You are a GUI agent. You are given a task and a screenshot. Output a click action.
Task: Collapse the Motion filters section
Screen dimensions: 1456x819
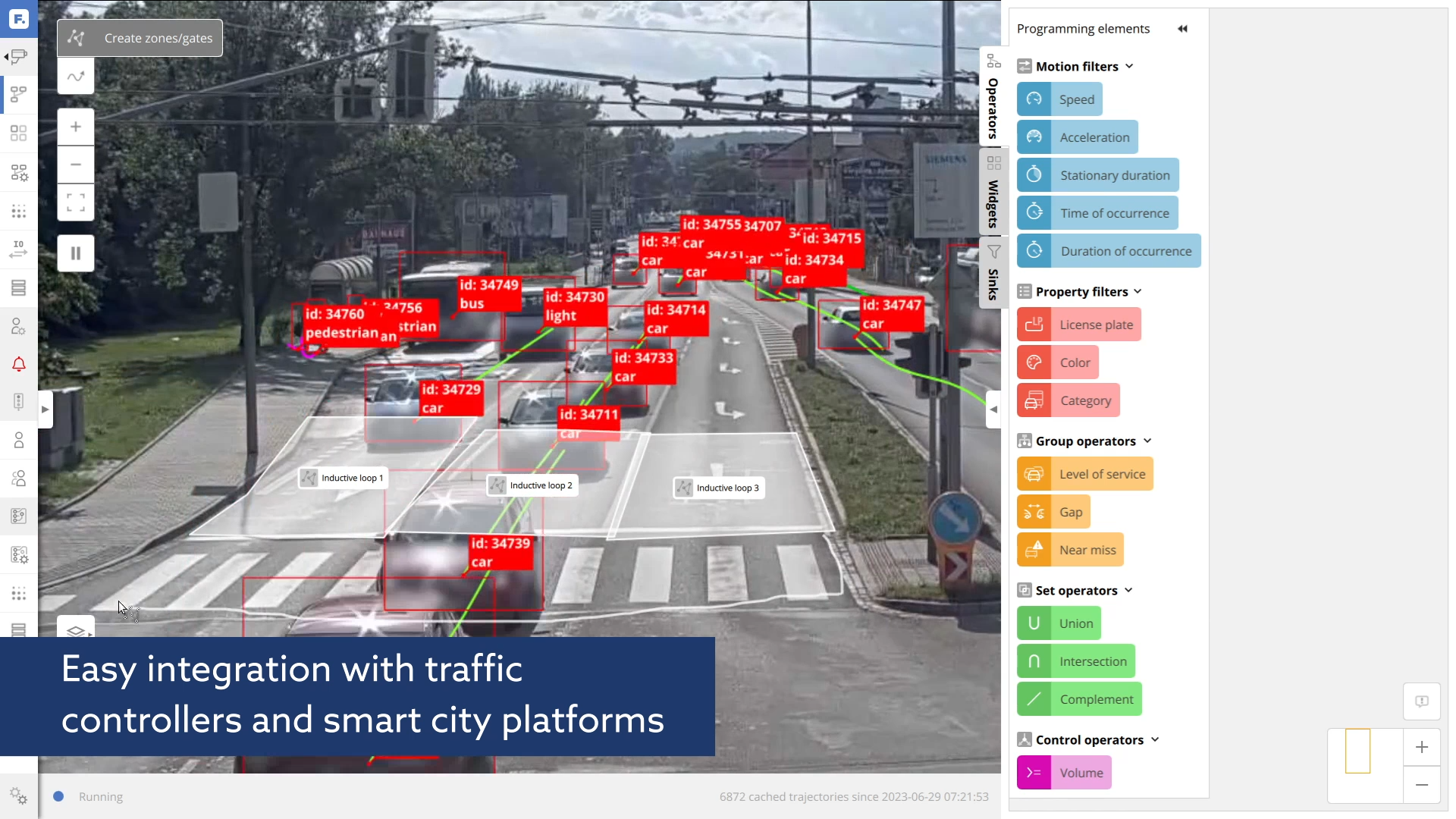1128,66
